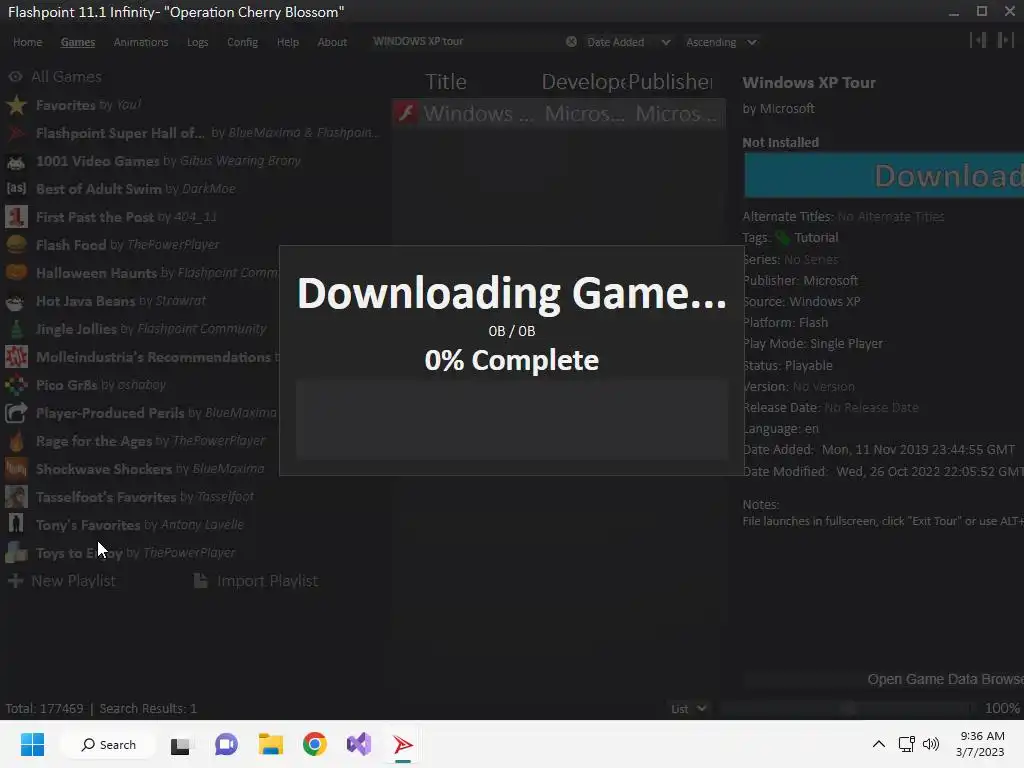This screenshot has height=768, width=1024.
Task: Click the Player-Produced Perils share icon
Action: click(16, 413)
